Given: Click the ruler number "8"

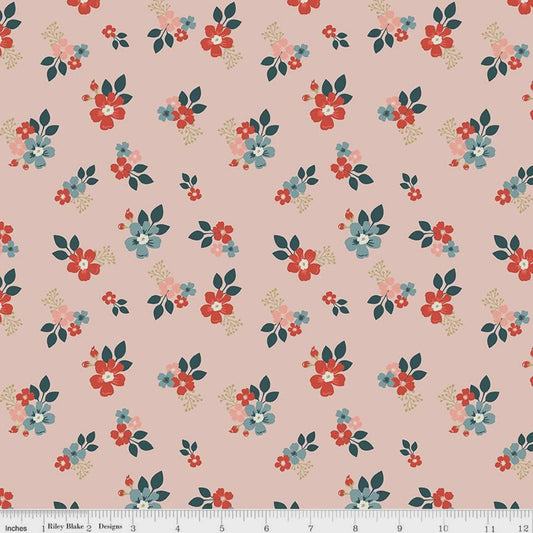Looking at the screenshot, I should pos(355,528).
